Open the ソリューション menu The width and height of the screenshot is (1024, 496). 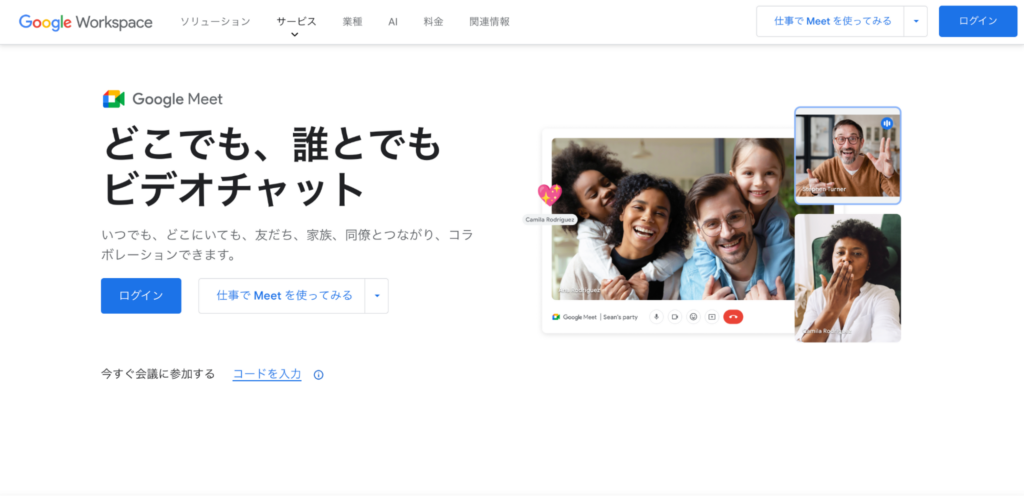coord(215,21)
